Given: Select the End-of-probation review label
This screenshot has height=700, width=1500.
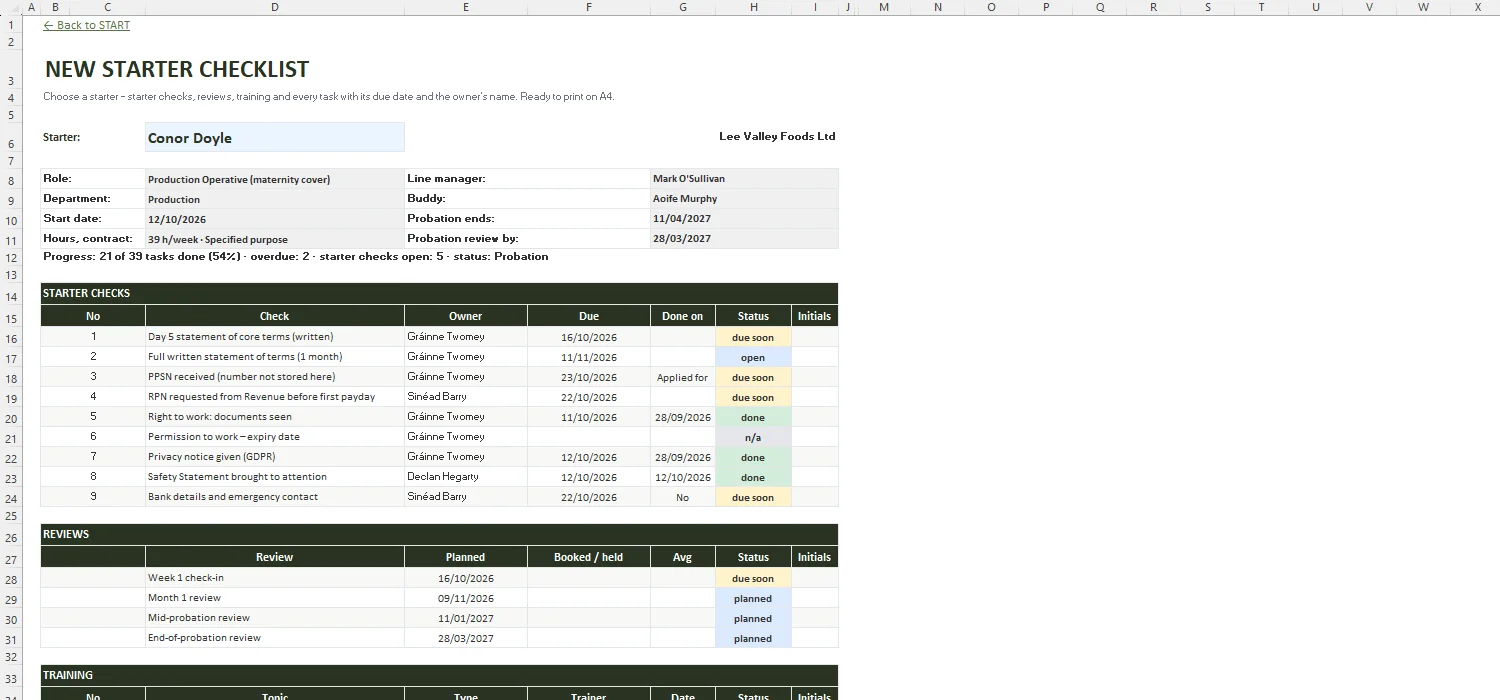Looking at the screenshot, I should 275,638.
